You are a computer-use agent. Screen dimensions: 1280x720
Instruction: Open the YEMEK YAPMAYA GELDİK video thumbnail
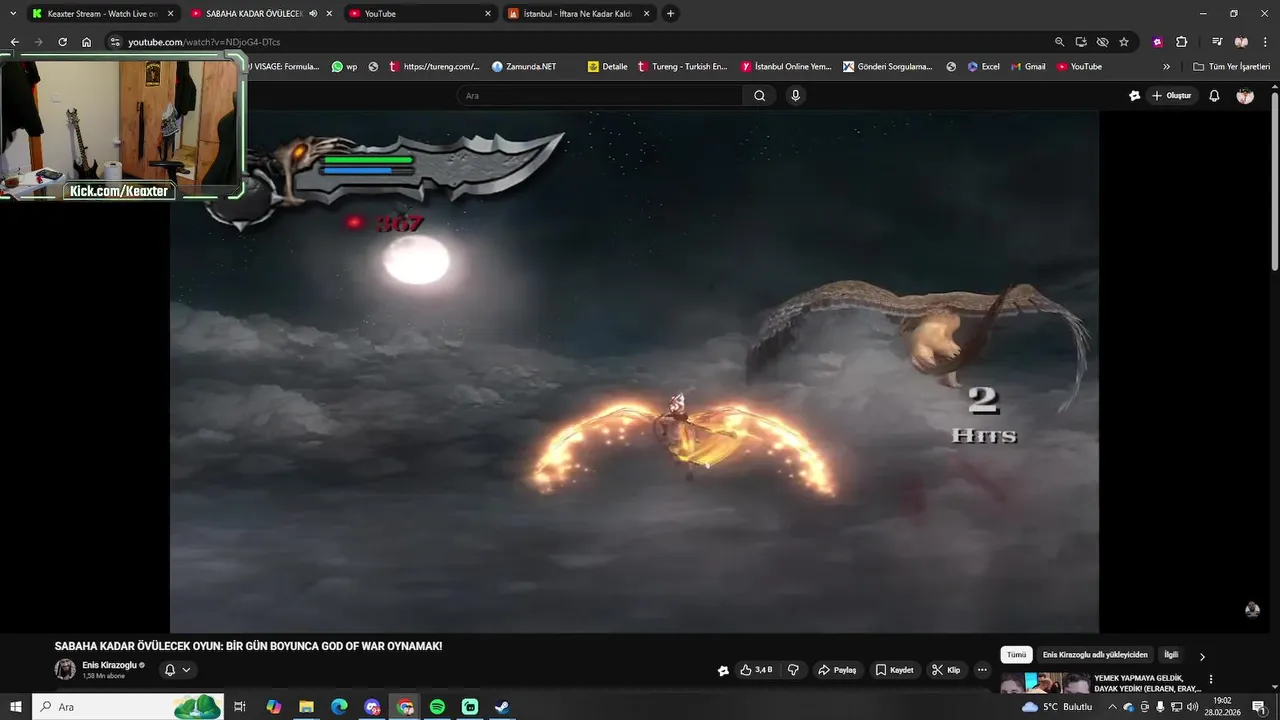(x=1045, y=683)
